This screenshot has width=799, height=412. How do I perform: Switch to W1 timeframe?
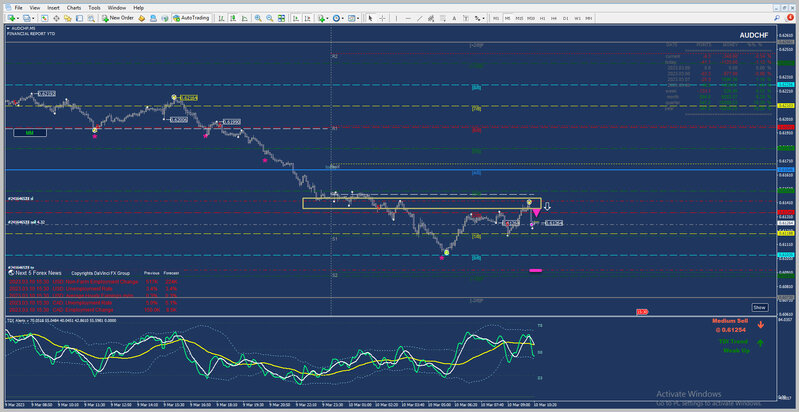coord(577,18)
